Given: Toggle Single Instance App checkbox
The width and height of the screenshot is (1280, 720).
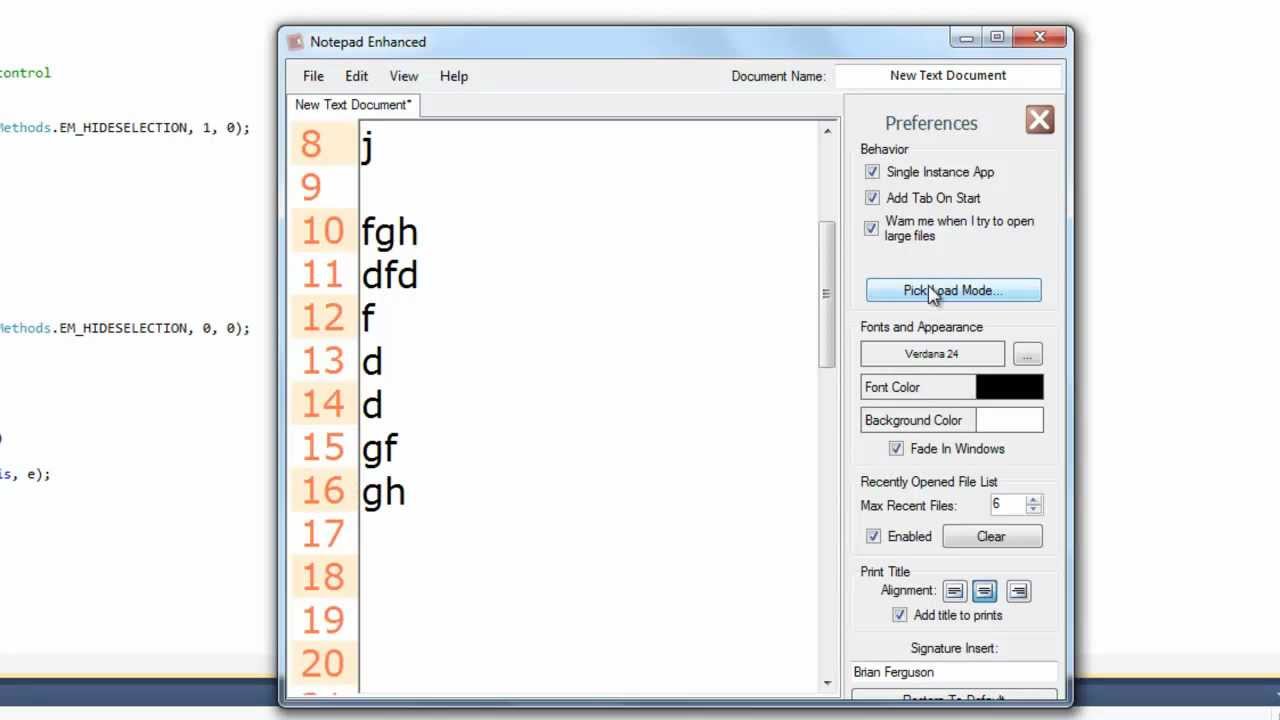Looking at the screenshot, I should click(x=872, y=172).
